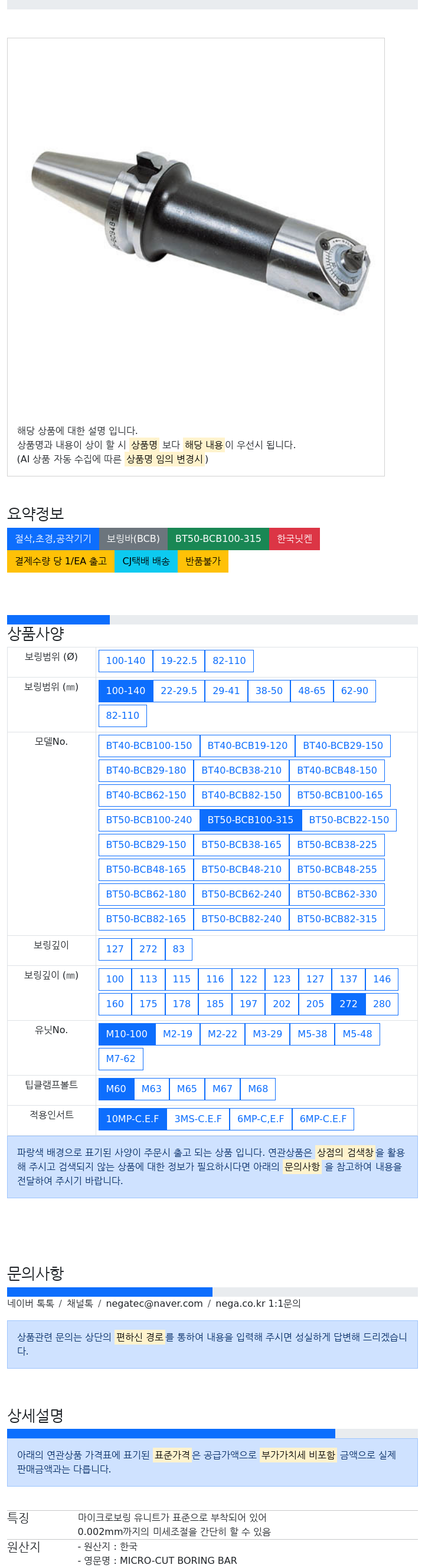
Task: Select unit number M7-62
Action: pyautogui.click(x=121, y=1059)
